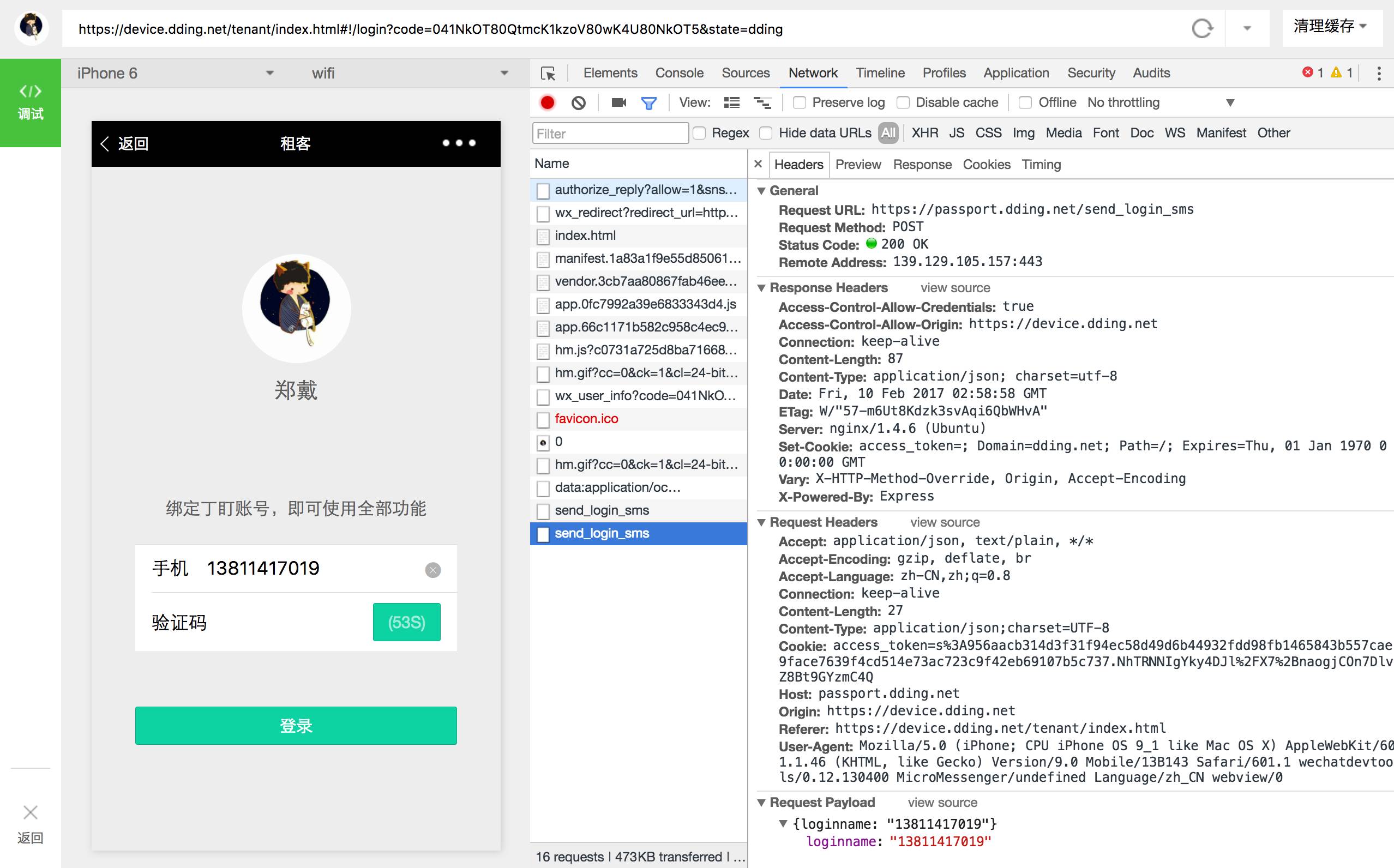
Task: Clear the network log with clear icon
Action: point(578,103)
